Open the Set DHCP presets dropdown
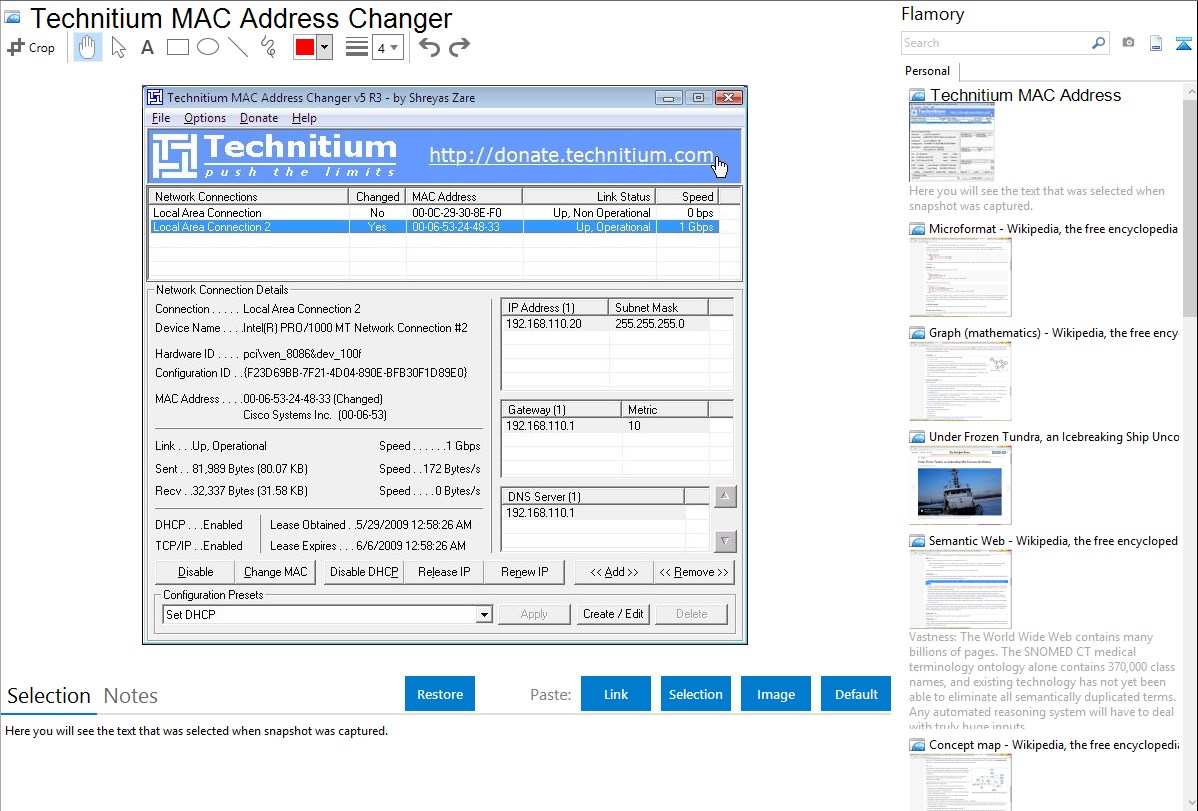The image size is (1198, 811). pos(484,615)
